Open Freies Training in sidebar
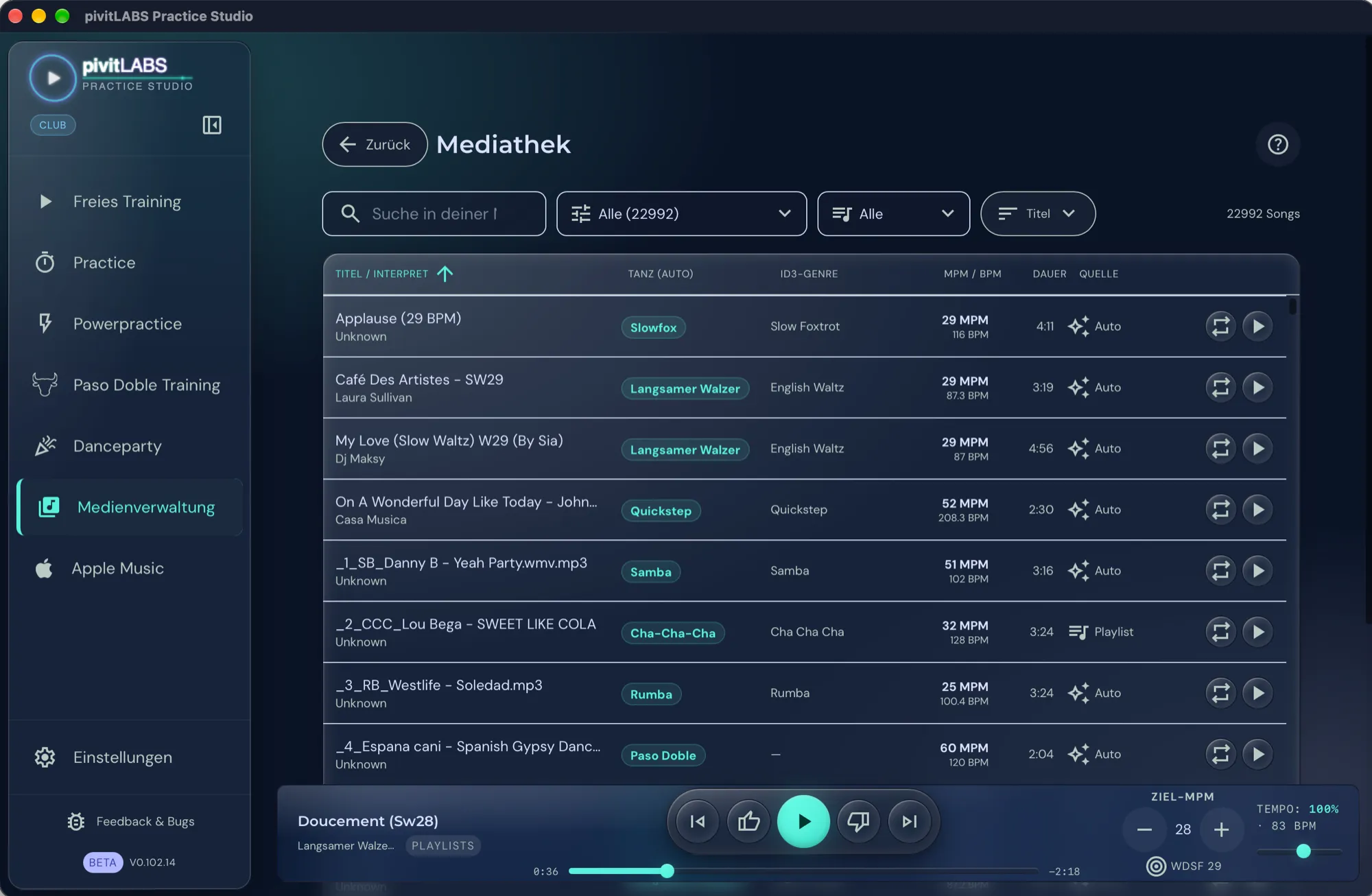1372x896 pixels. [130, 202]
